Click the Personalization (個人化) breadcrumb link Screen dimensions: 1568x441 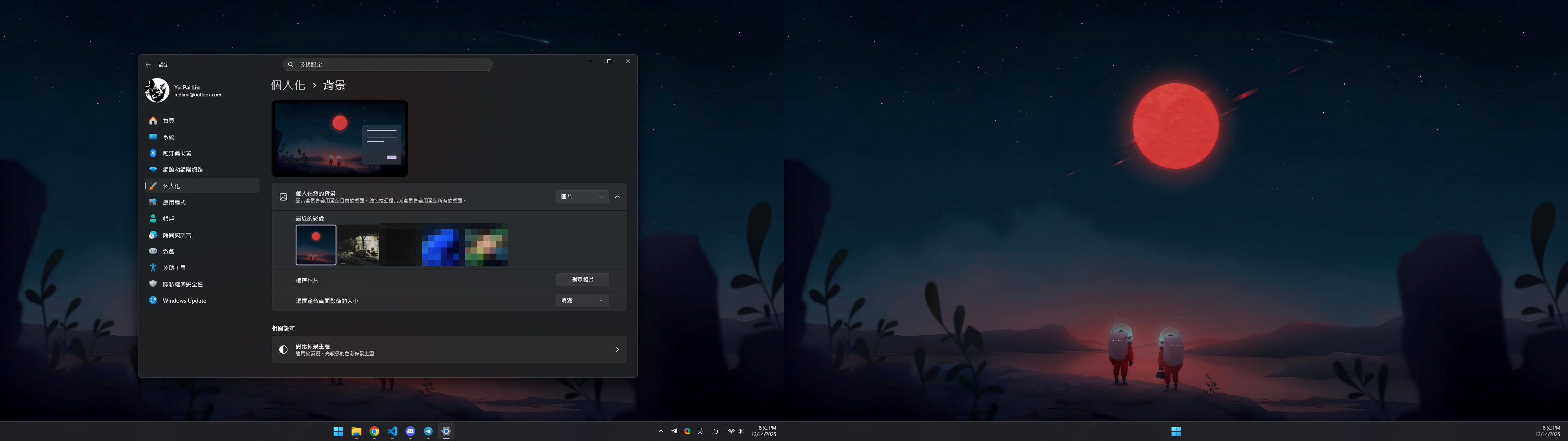coord(288,85)
